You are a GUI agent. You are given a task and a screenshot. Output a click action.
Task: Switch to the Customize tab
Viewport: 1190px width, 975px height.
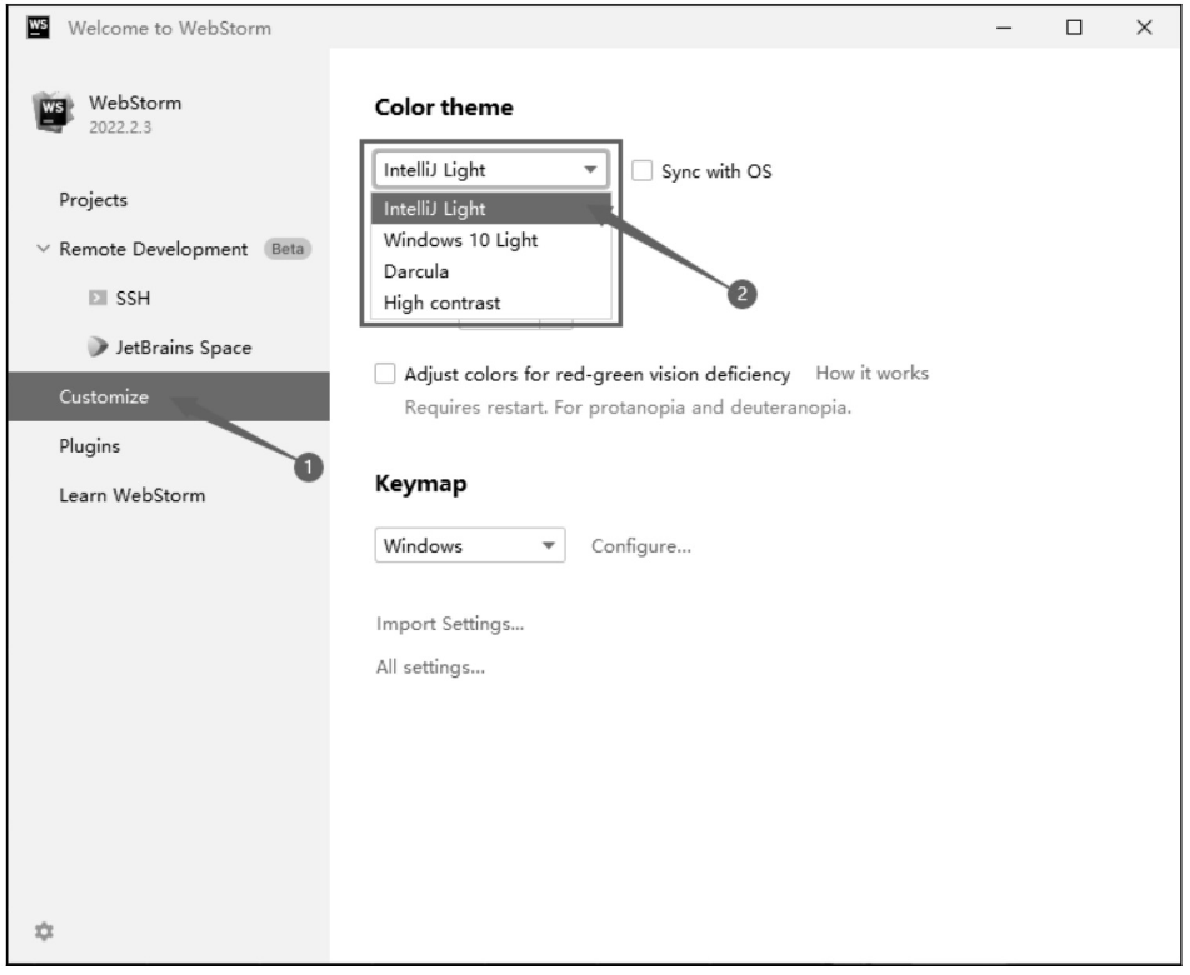[x=168, y=396]
